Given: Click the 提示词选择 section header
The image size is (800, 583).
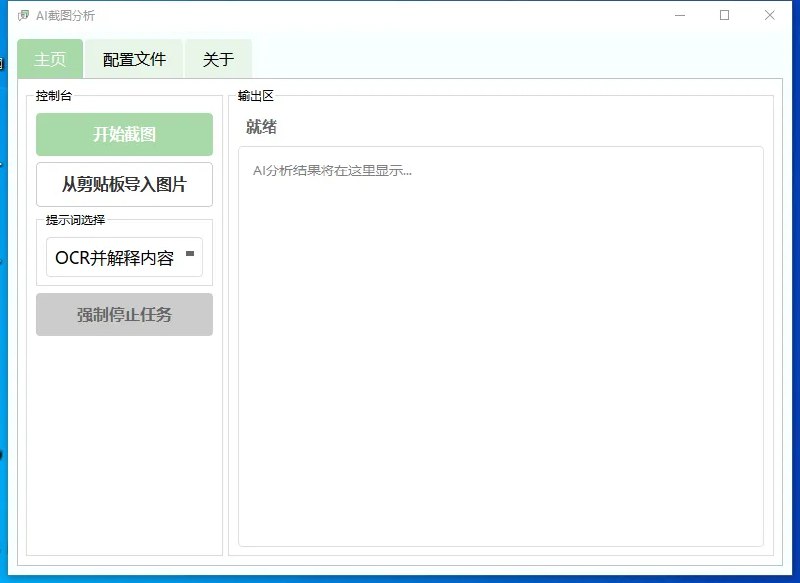Looking at the screenshot, I should point(74,220).
